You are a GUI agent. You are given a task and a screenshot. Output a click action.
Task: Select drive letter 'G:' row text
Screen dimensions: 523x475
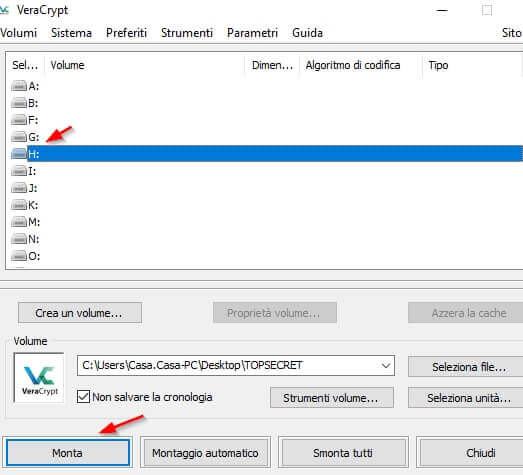pyautogui.click(x=34, y=137)
